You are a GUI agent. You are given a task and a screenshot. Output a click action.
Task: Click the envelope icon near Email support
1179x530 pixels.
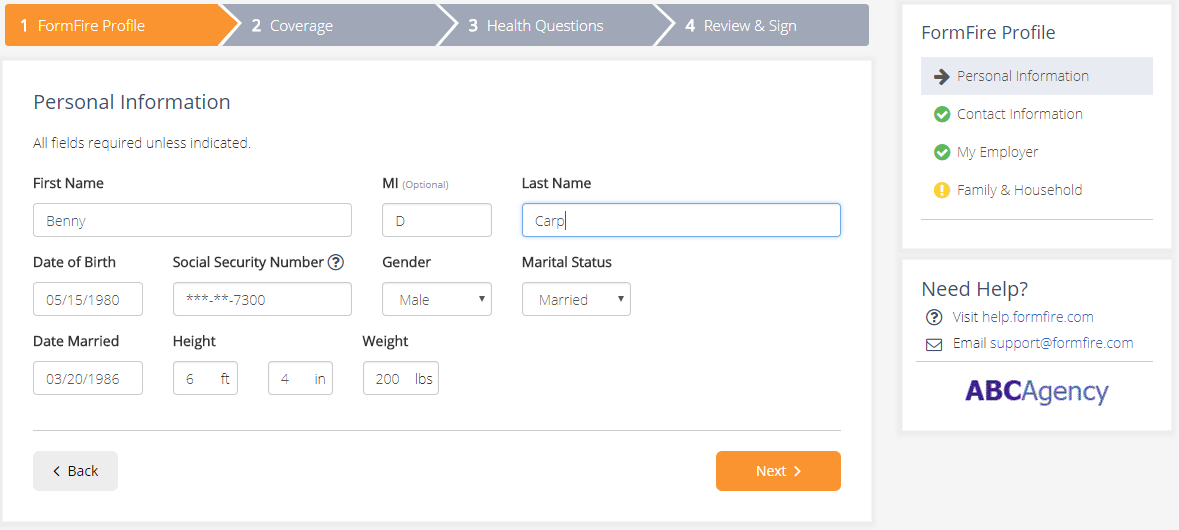tap(934, 343)
